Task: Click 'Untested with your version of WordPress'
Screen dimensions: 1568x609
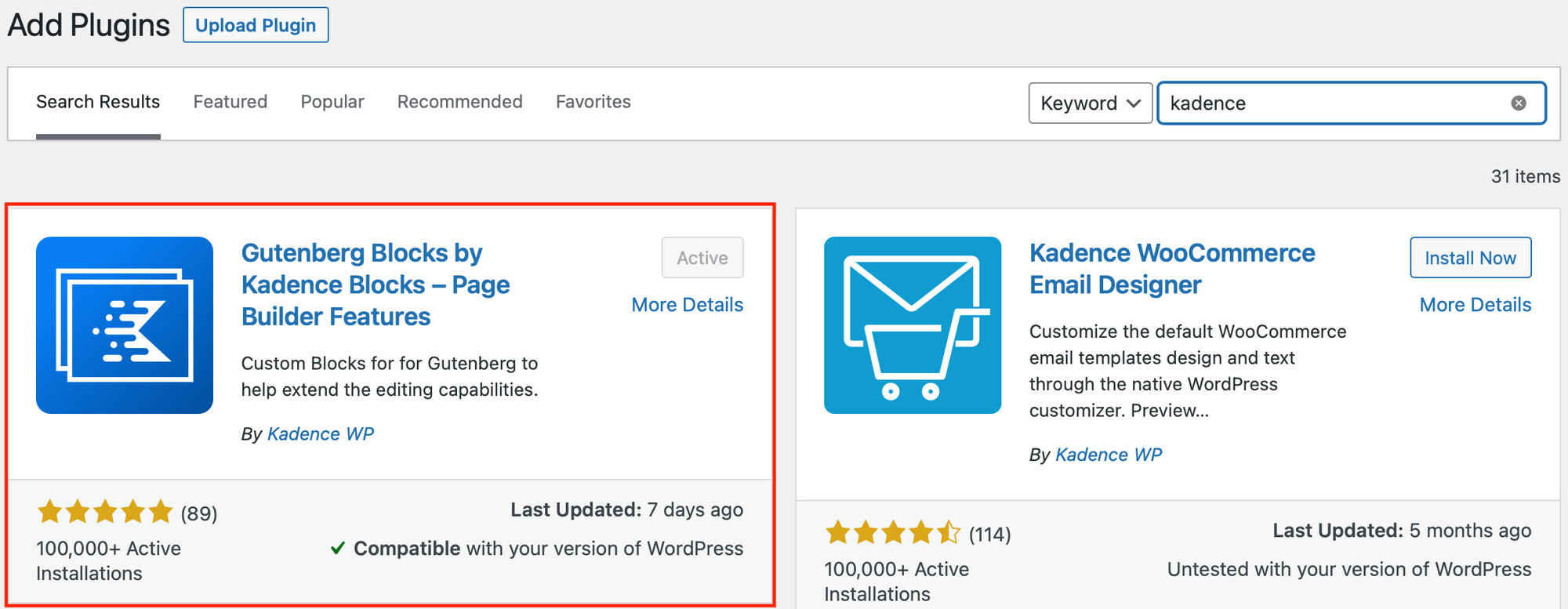Action: [1349, 570]
